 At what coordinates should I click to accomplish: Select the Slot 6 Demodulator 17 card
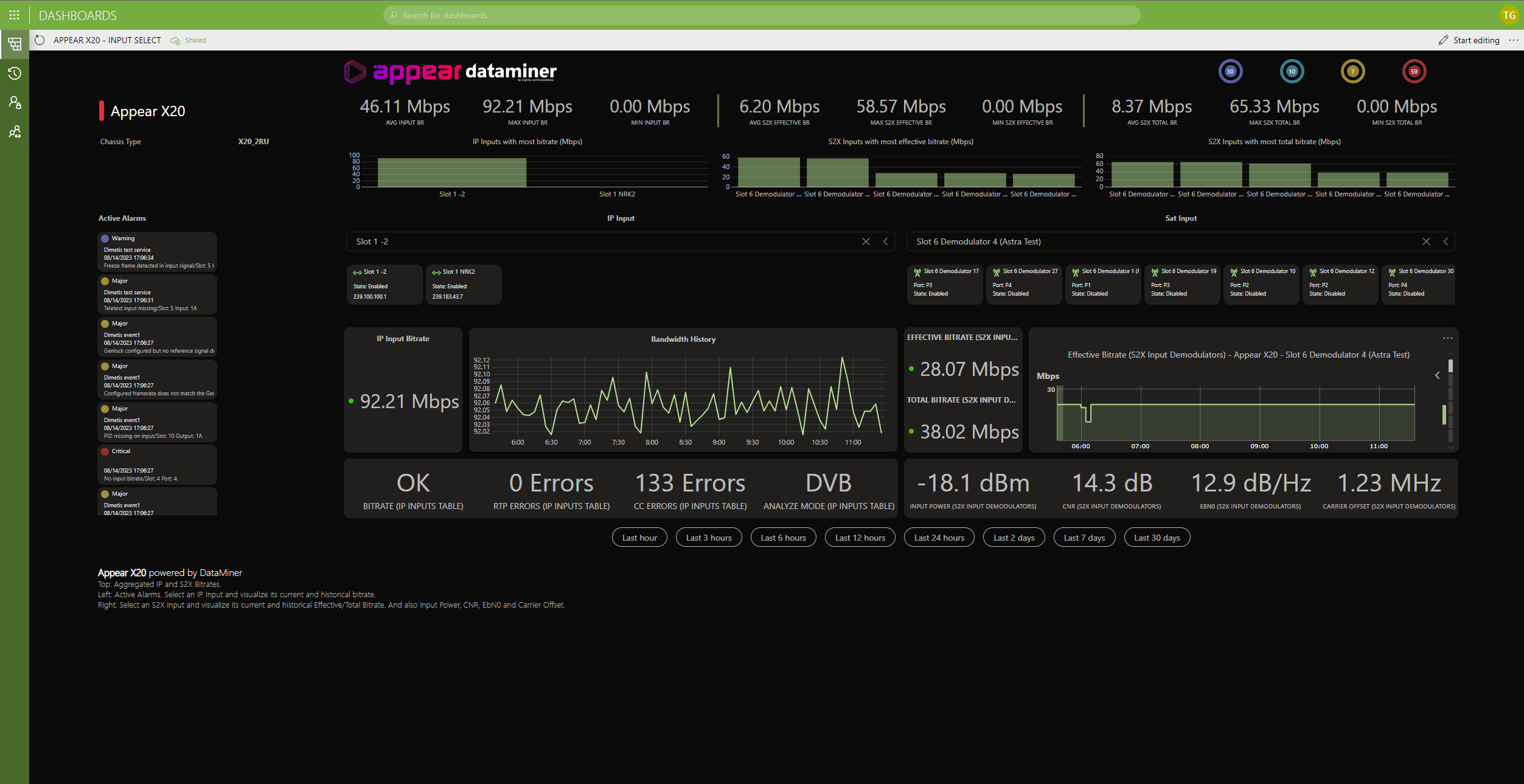945,283
